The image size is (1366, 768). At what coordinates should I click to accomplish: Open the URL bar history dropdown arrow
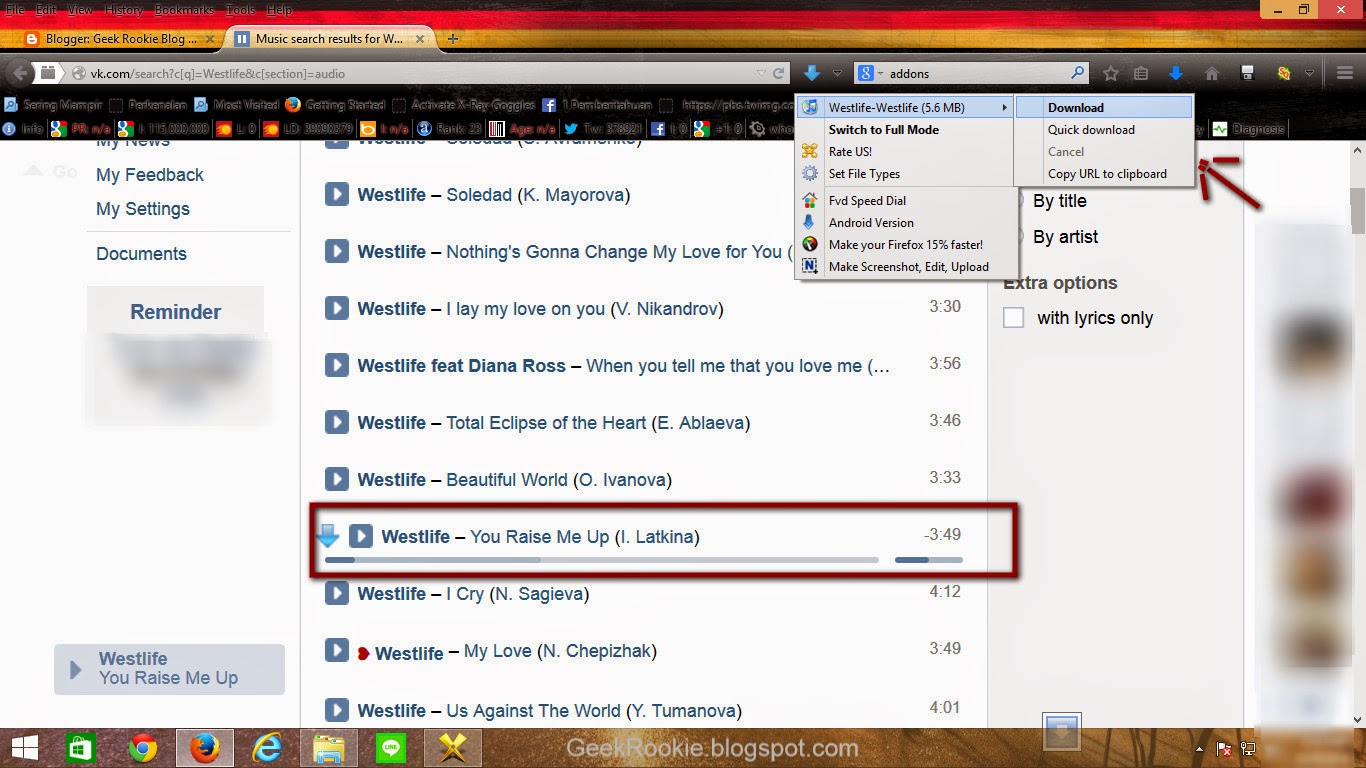(x=762, y=73)
